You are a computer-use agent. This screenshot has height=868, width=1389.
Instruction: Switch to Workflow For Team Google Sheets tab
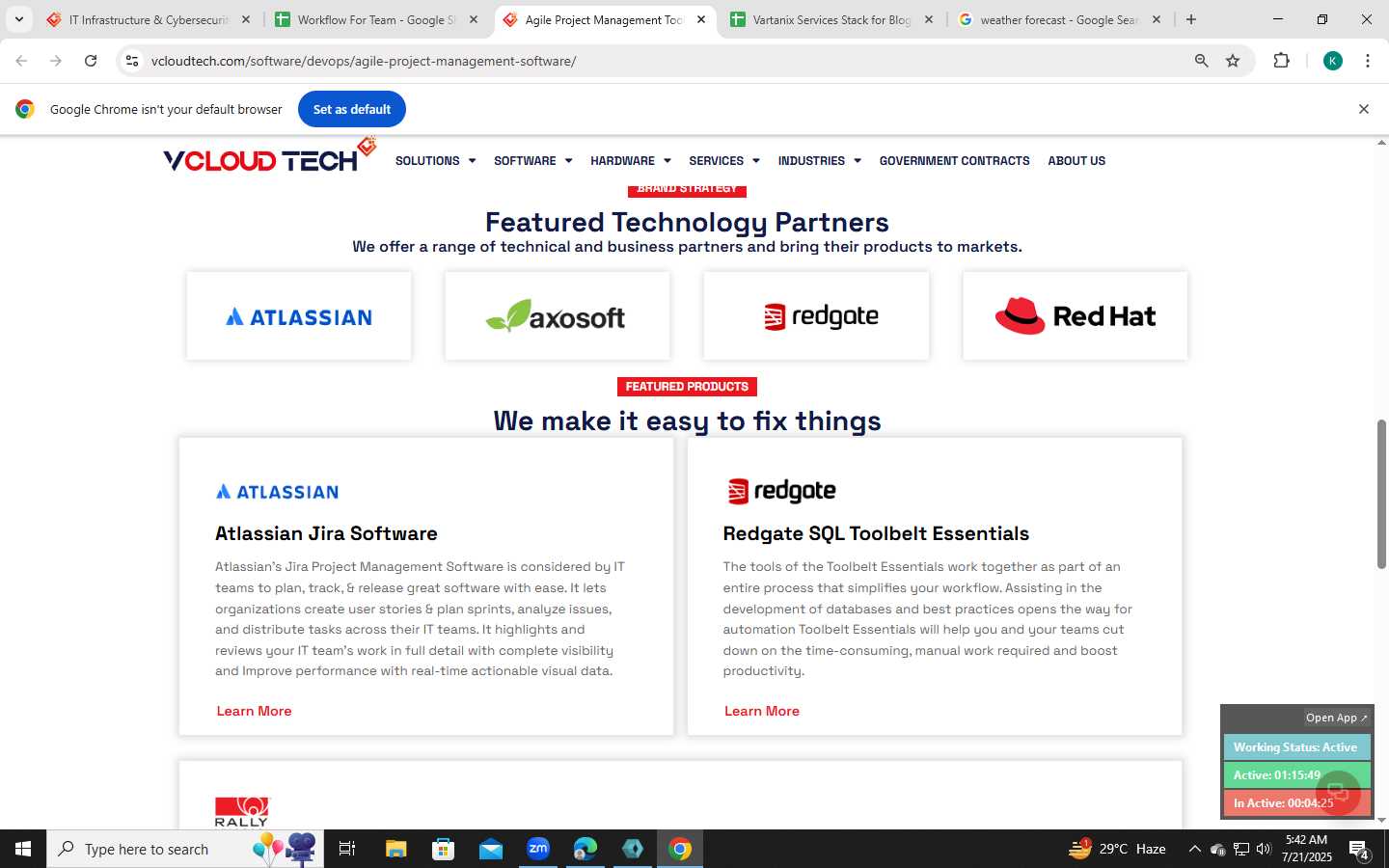pyautogui.click(x=376, y=19)
